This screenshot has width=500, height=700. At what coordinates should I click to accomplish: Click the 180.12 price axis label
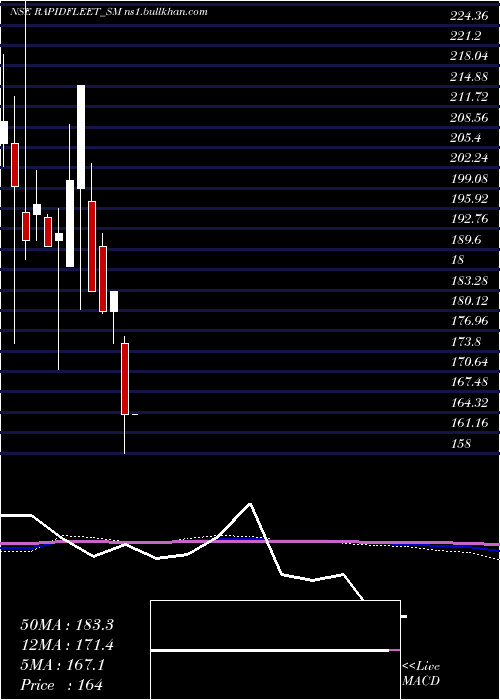469,301
